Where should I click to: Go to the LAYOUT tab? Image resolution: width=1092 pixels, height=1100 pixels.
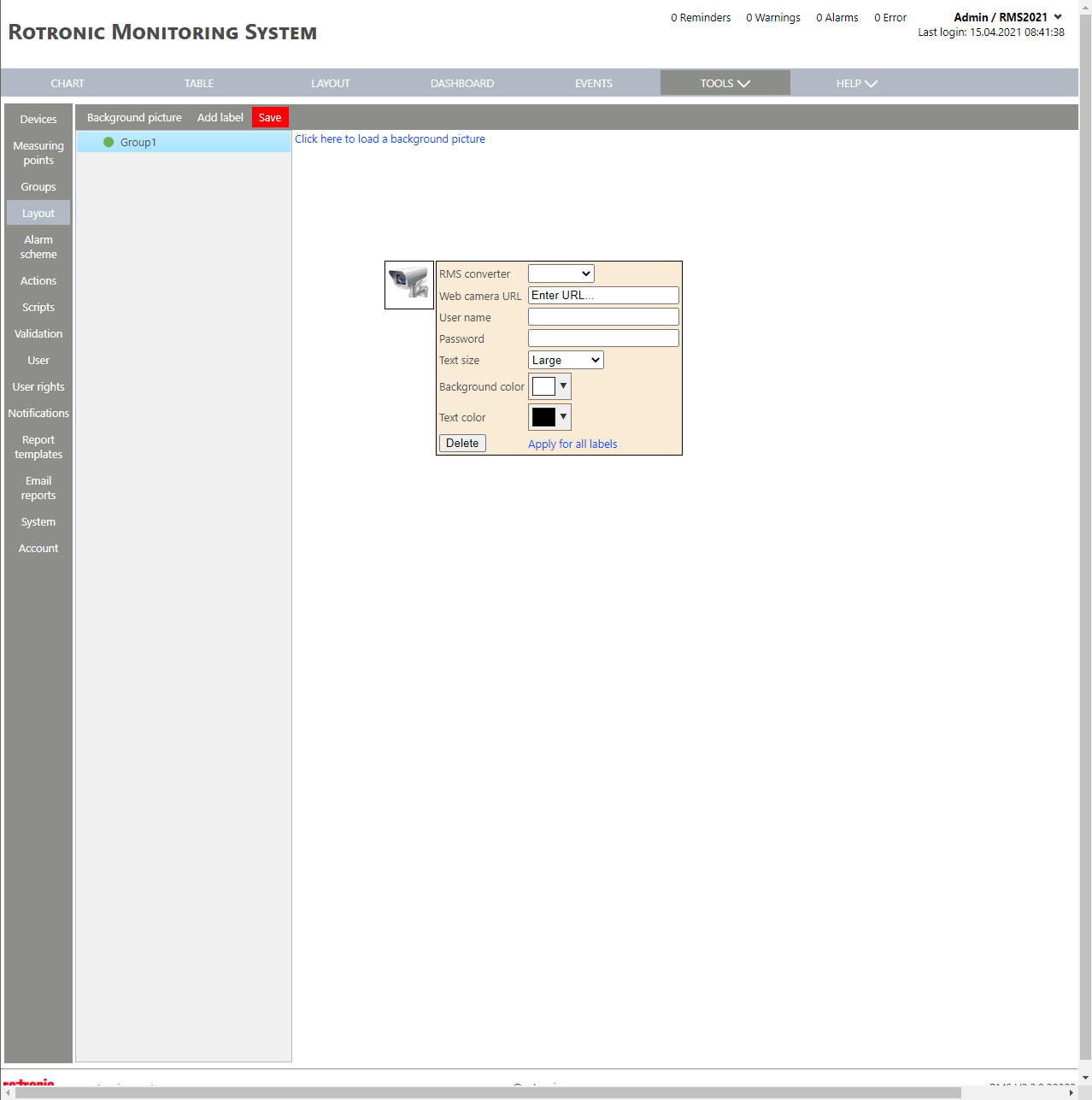pos(331,83)
